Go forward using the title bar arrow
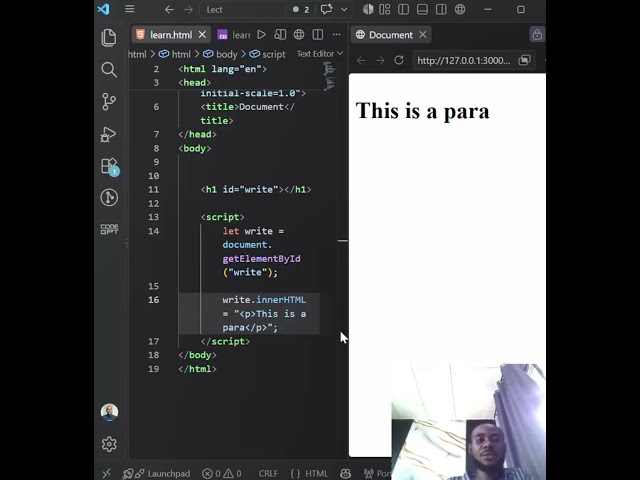Image resolution: width=640 pixels, height=480 pixels. pyautogui.click(x=188, y=9)
